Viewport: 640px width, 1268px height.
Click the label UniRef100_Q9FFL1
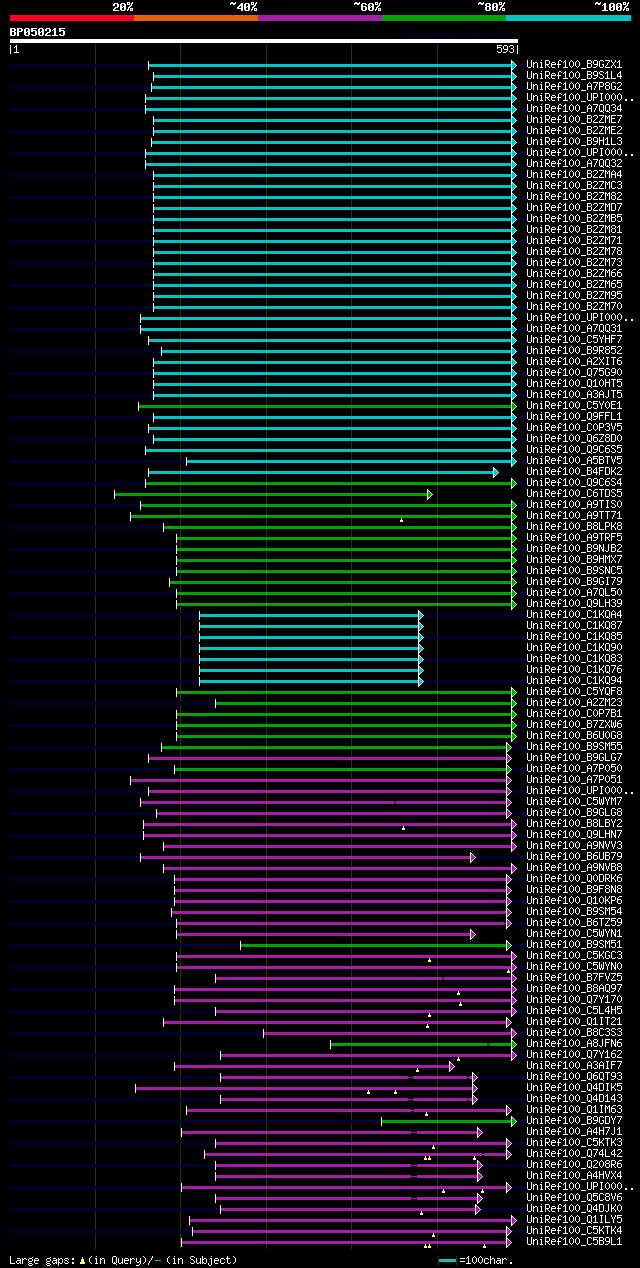point(575,417)
